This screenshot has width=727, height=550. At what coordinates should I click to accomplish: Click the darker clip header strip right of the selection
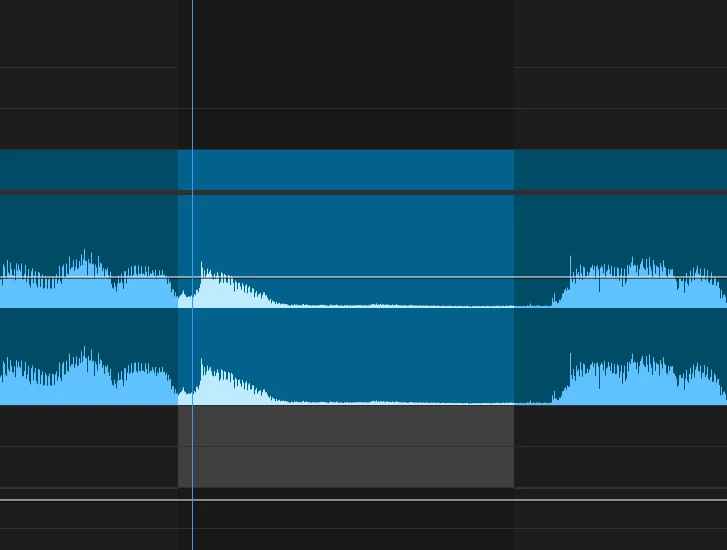[620, 169]
